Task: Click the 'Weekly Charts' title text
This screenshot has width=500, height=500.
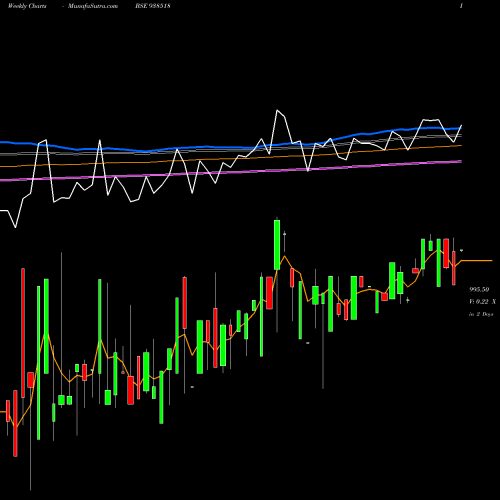Action: pyautogui.click(x=27, y=6)
